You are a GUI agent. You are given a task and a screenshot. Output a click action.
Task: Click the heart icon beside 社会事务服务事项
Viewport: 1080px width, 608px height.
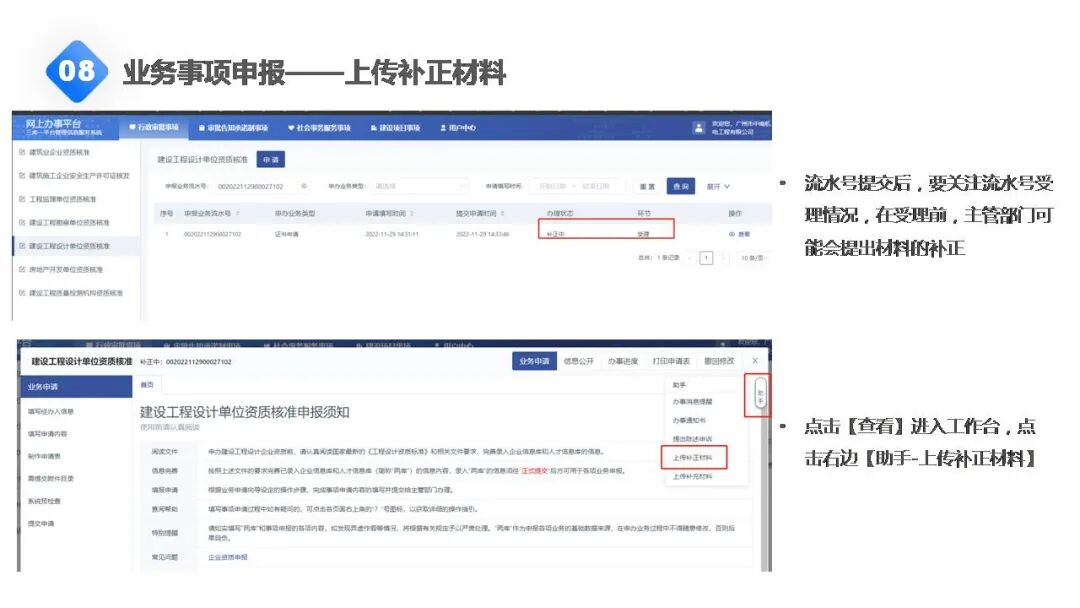coord(291,125)
